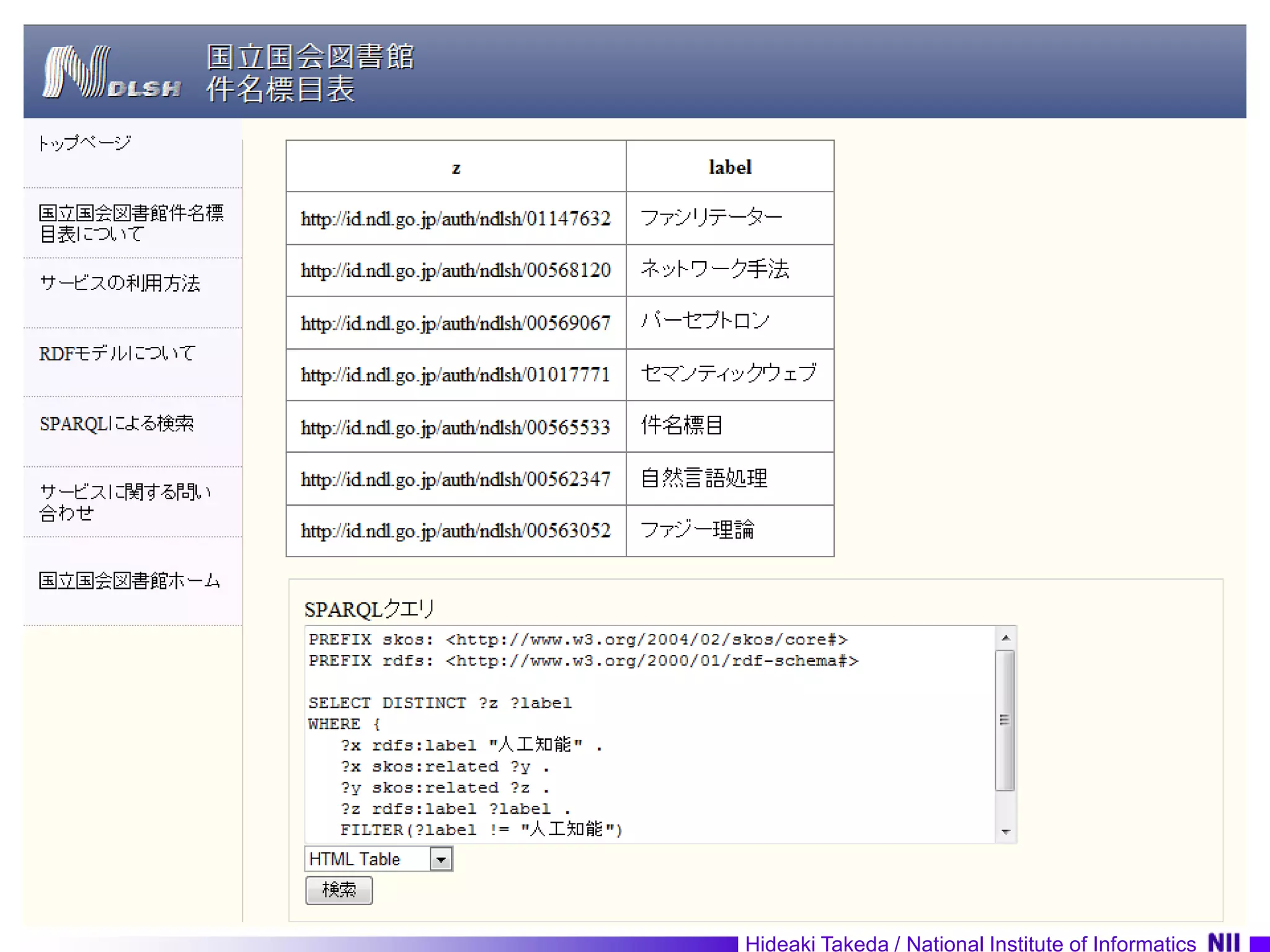
Task: Click scroll up arrow in query box
Action: pyautogui.click(x=1005, y=638)
